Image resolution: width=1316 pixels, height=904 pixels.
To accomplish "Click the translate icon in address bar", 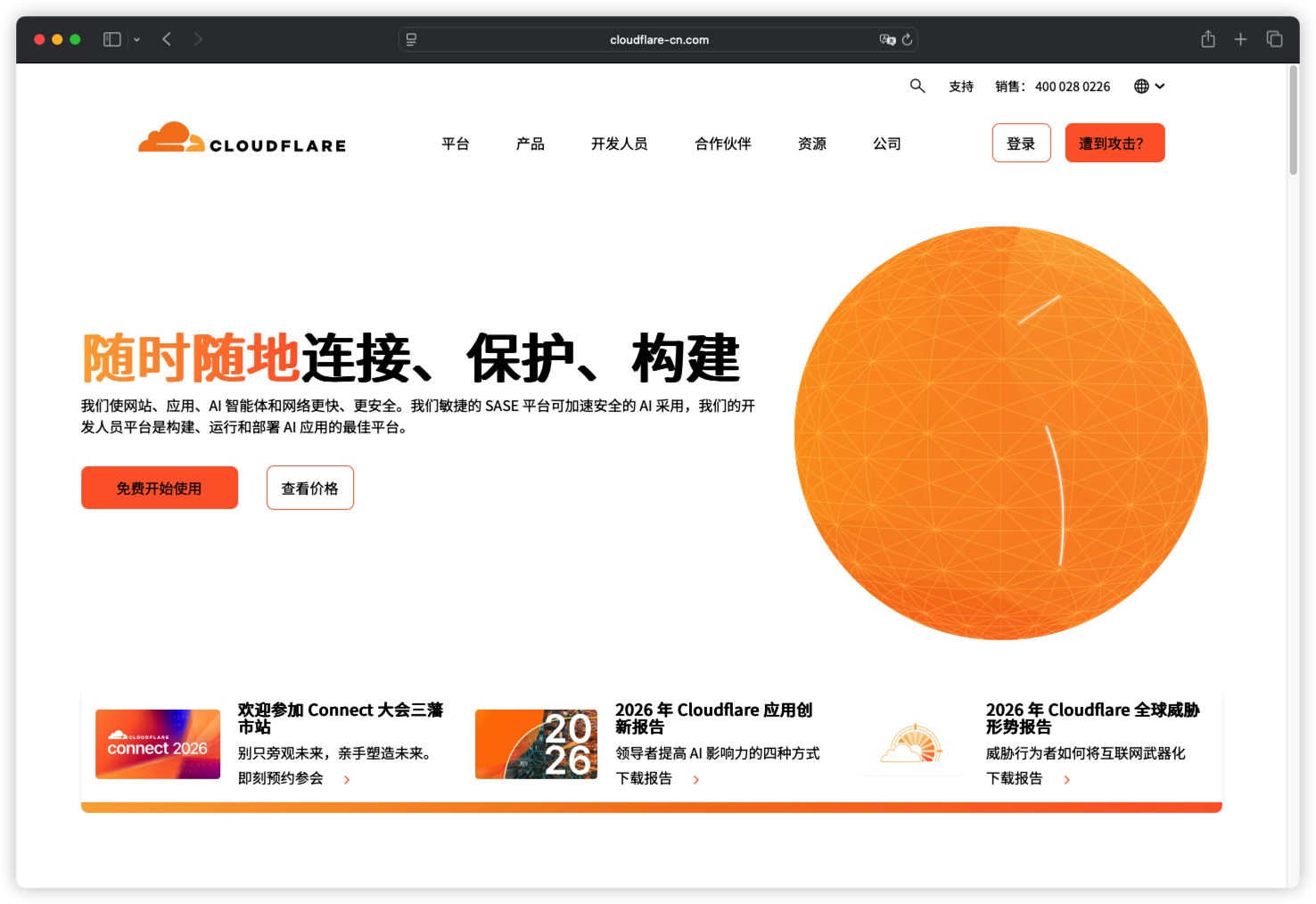I will pos(887,39).
